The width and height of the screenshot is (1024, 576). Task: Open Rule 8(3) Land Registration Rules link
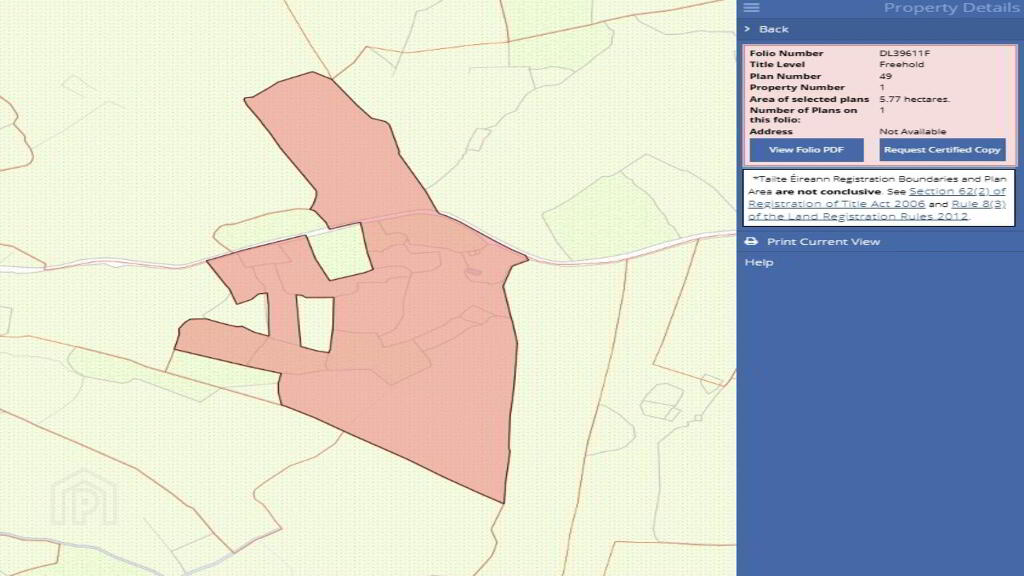[877, 210]
